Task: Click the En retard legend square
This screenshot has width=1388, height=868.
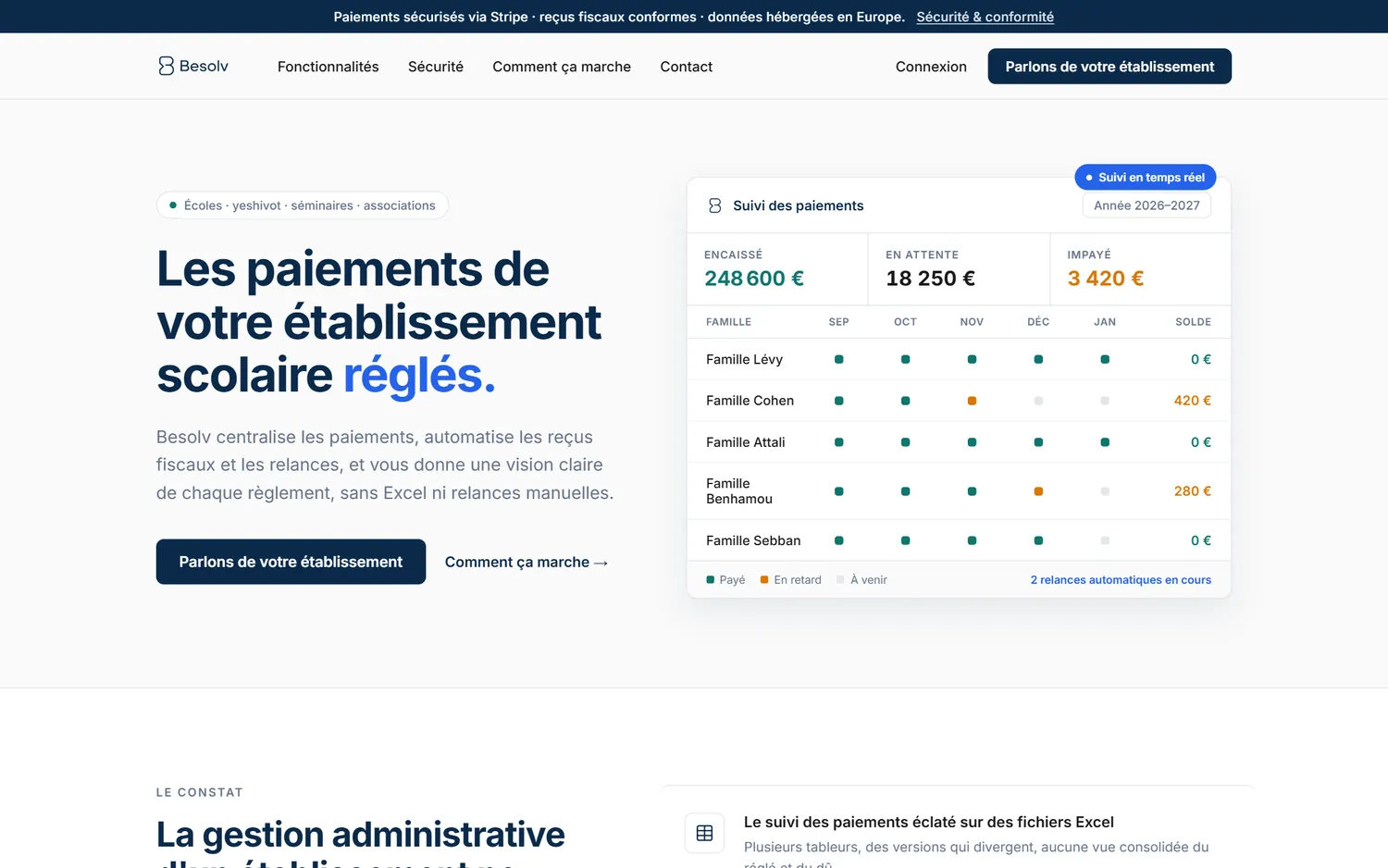Action: [x=764, y=580]
